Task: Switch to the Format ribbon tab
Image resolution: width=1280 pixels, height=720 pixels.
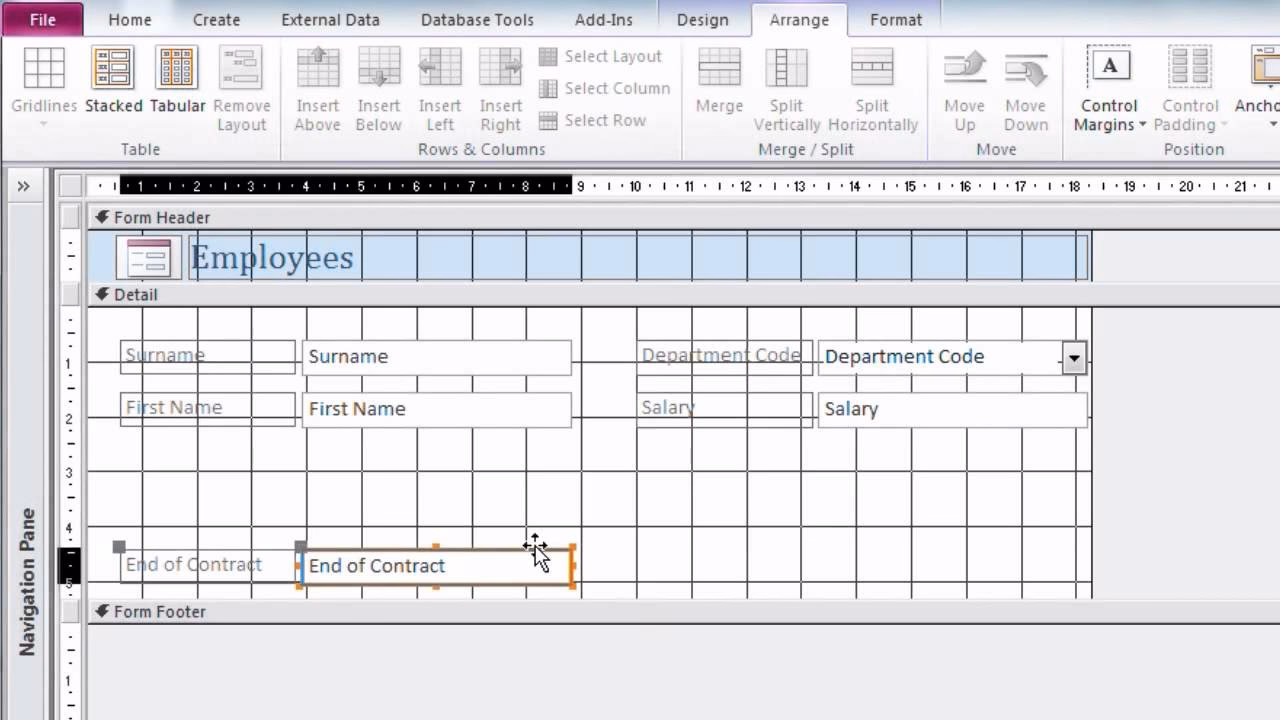Action: point(895,19)
